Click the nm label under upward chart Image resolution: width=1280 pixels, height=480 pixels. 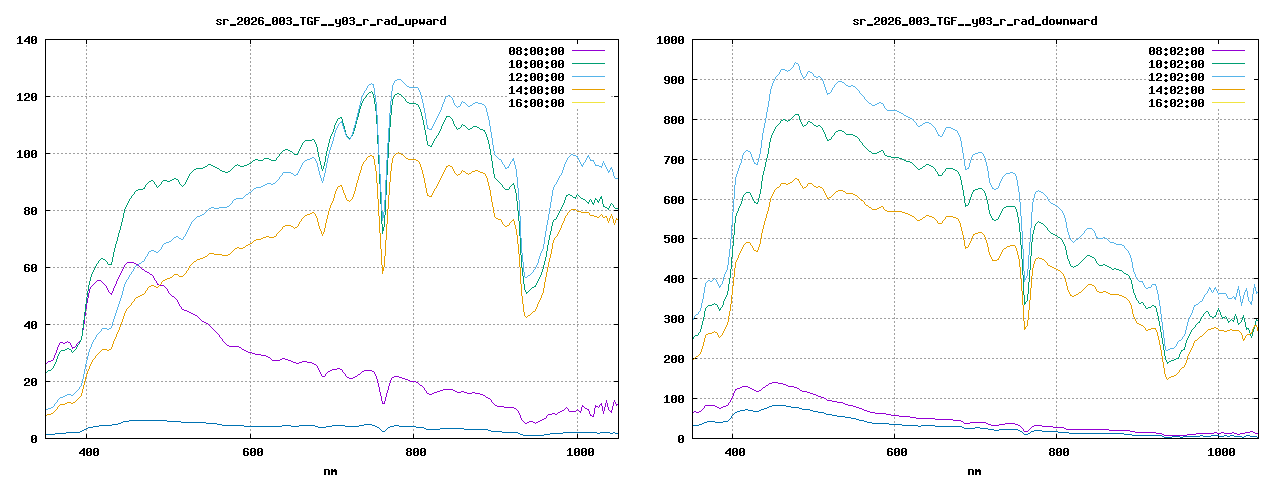[331, 469]
